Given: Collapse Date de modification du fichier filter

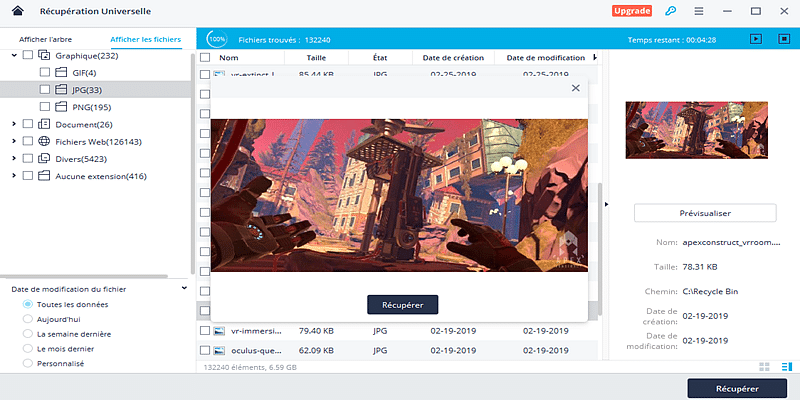Looking at the screenshot, I should point(184,288).
